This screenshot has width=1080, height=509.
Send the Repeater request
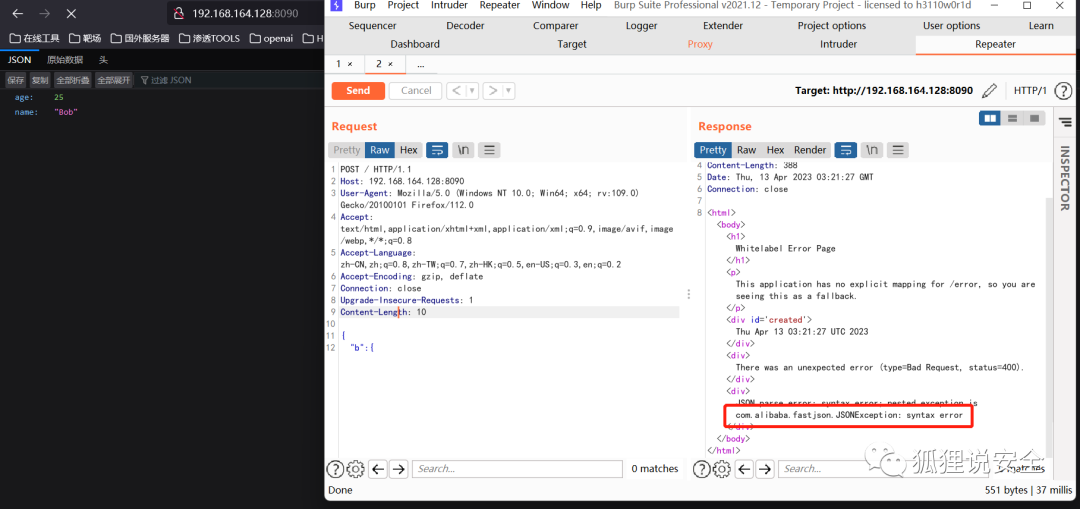pyautogui.click(x=357, y=91)
